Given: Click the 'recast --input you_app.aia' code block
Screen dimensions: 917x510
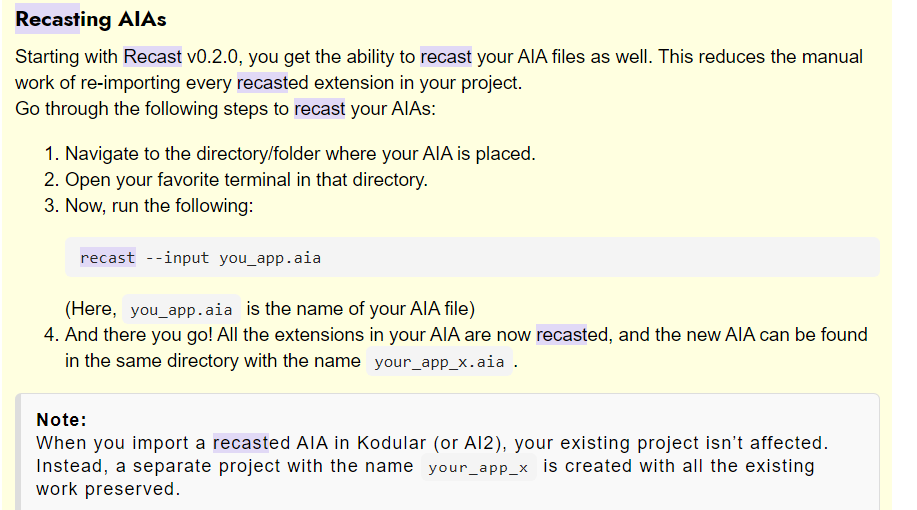Looking at the screenshot, I should [x=472, y=257].
